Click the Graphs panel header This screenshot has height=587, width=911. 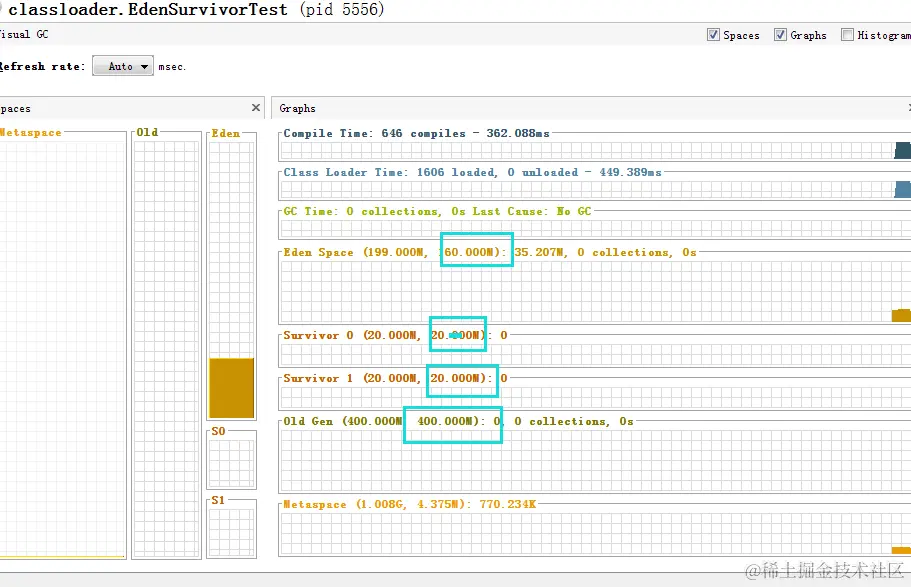[x=591, y=108]
